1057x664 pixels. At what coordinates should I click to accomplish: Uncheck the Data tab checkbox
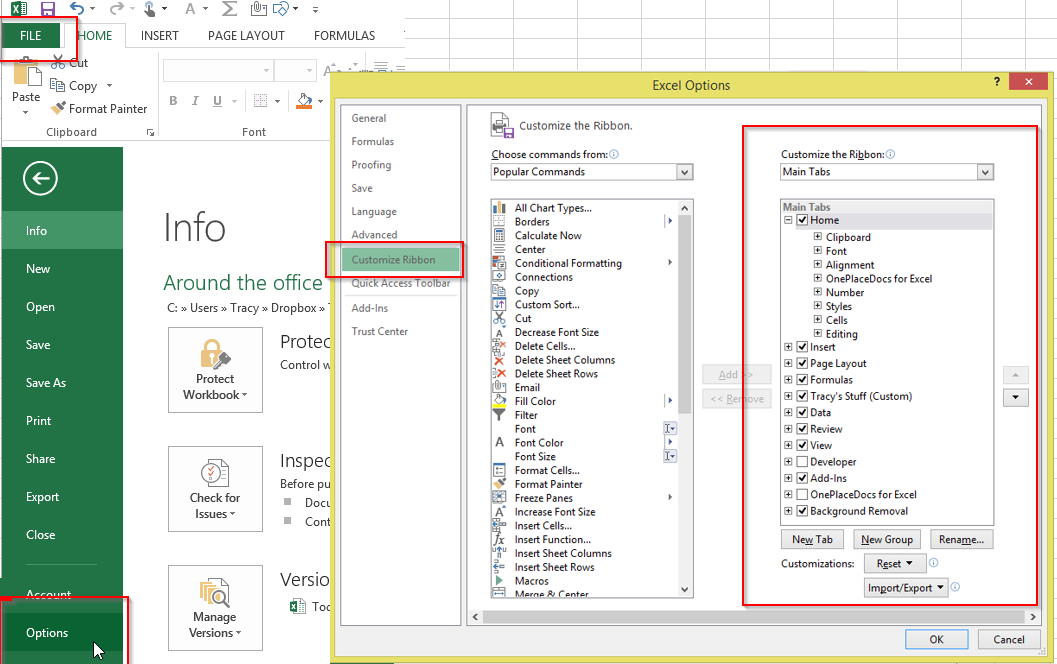click(x=802, y=412)
